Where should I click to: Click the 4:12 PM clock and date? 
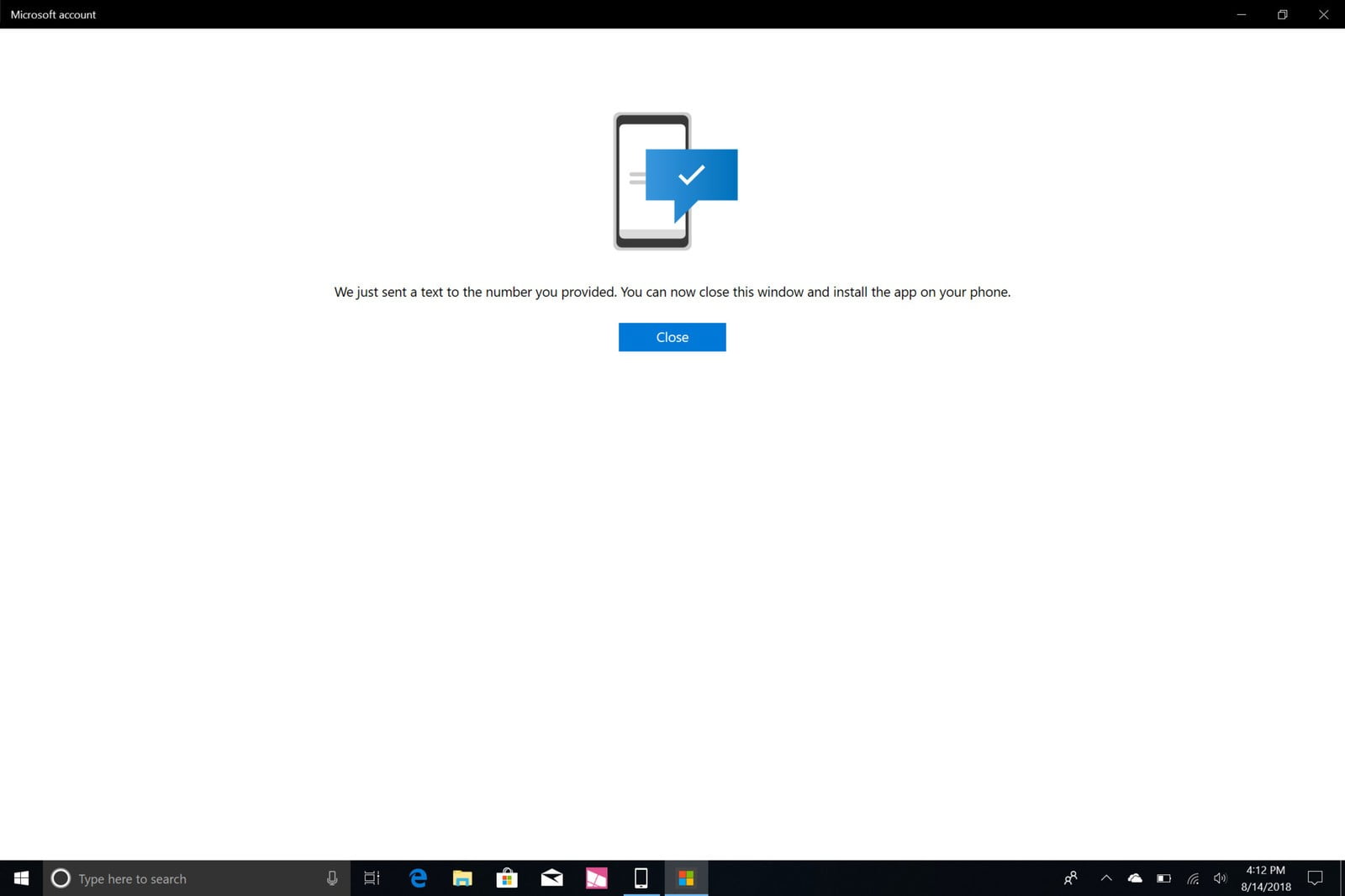(x=1265, y=878)
